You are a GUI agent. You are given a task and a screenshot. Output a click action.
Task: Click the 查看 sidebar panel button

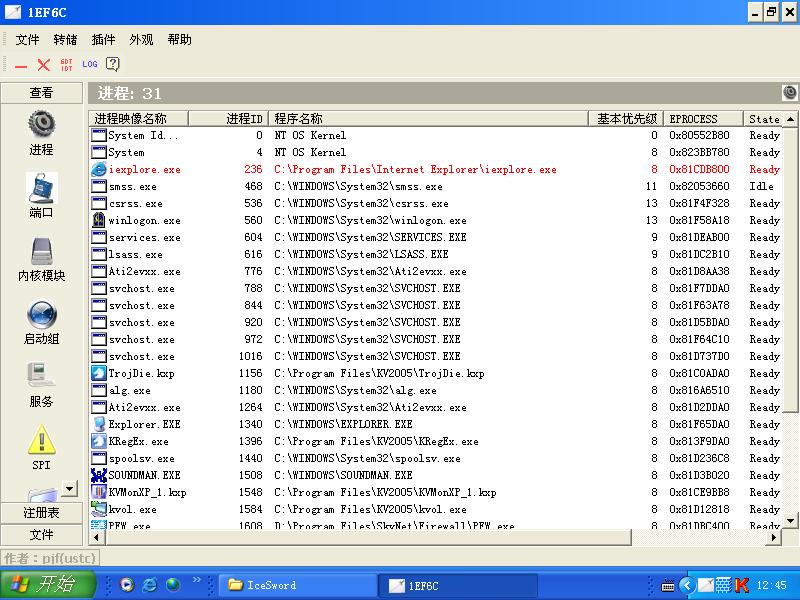click(x=41, y=92)
